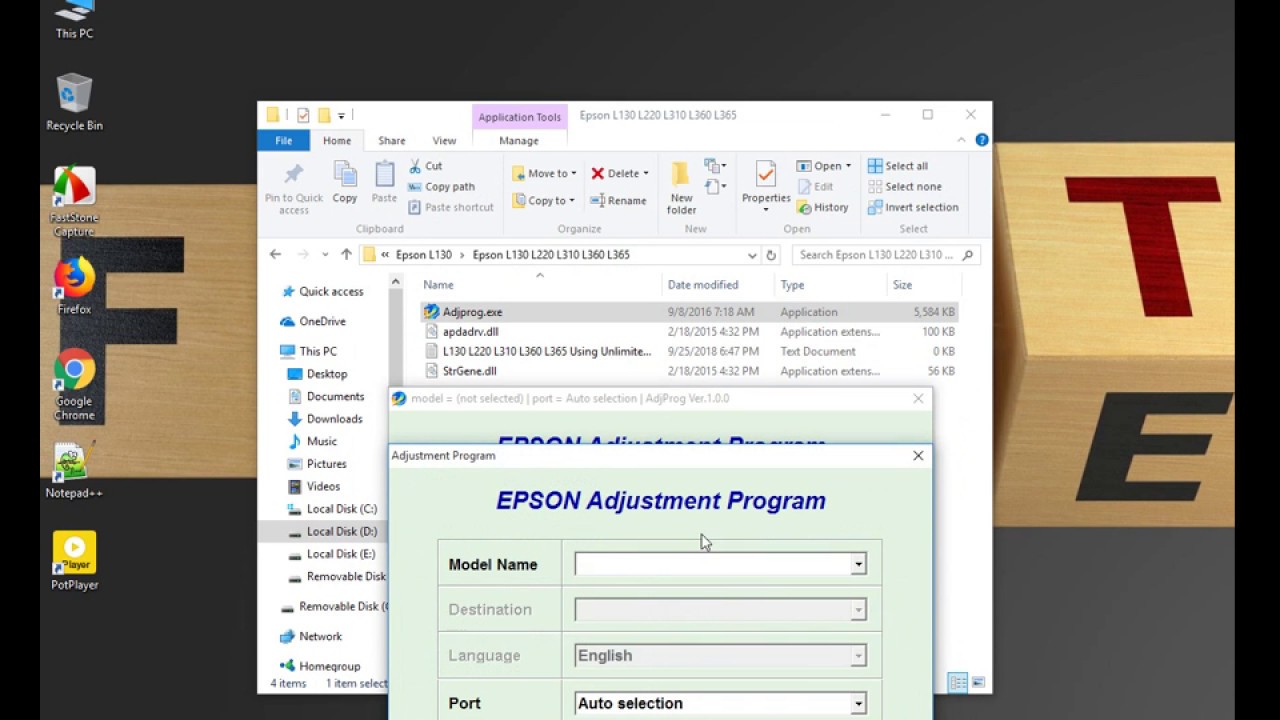
Task: Click Select all in ribbon
Action: click(x=898, y=166)
